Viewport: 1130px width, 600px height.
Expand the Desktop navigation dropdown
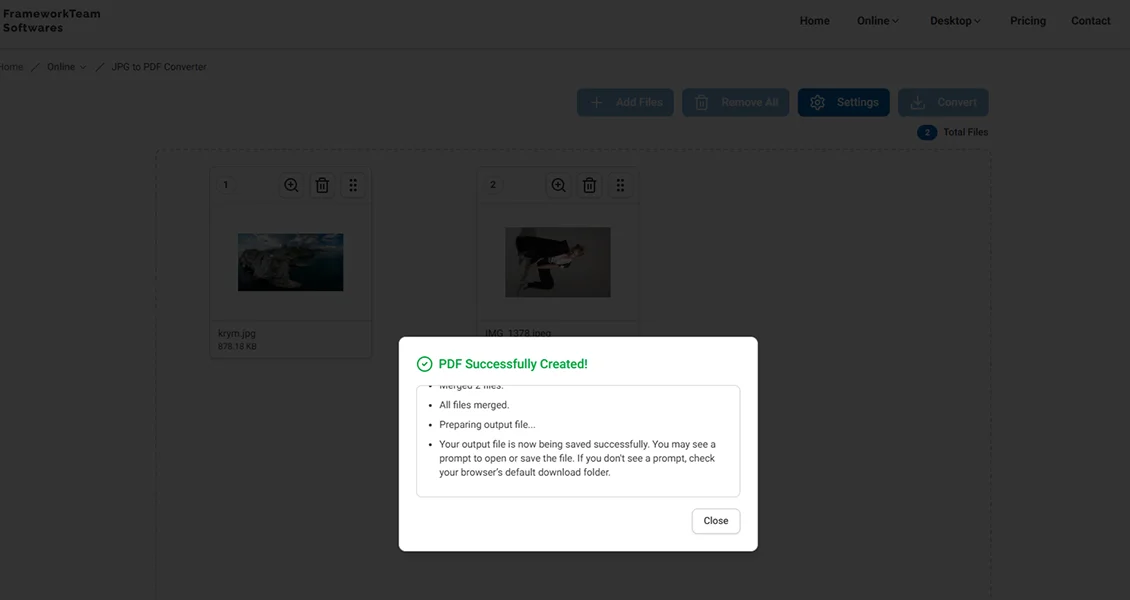955,21
